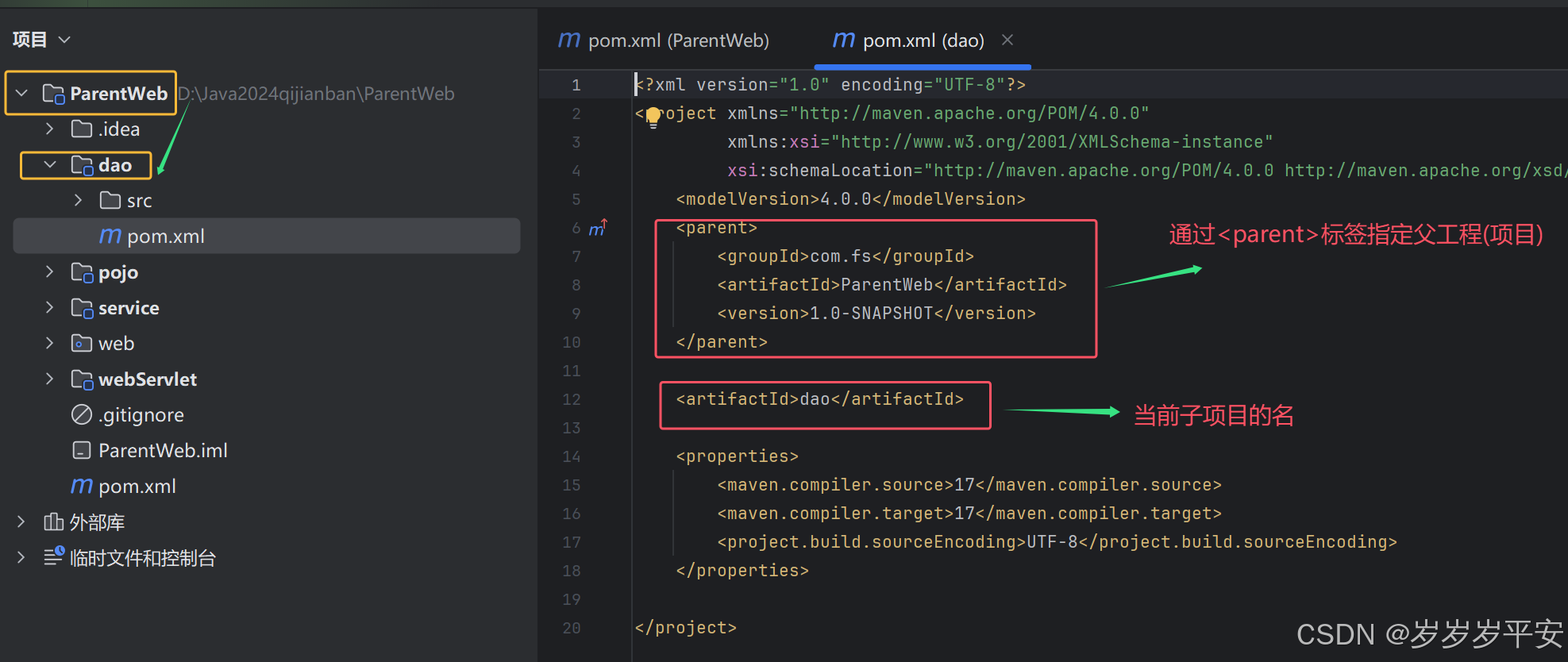This screenshot has width=1568, height=662.
Task: Select the .gitignore file
Action: (x=141, y=415)
